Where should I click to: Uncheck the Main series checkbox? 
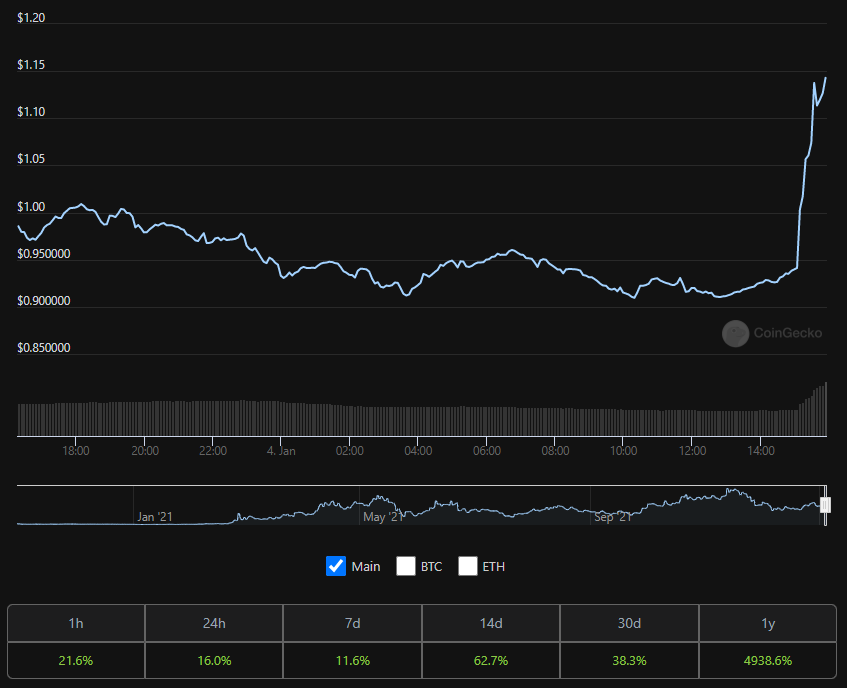pos(336,566)
